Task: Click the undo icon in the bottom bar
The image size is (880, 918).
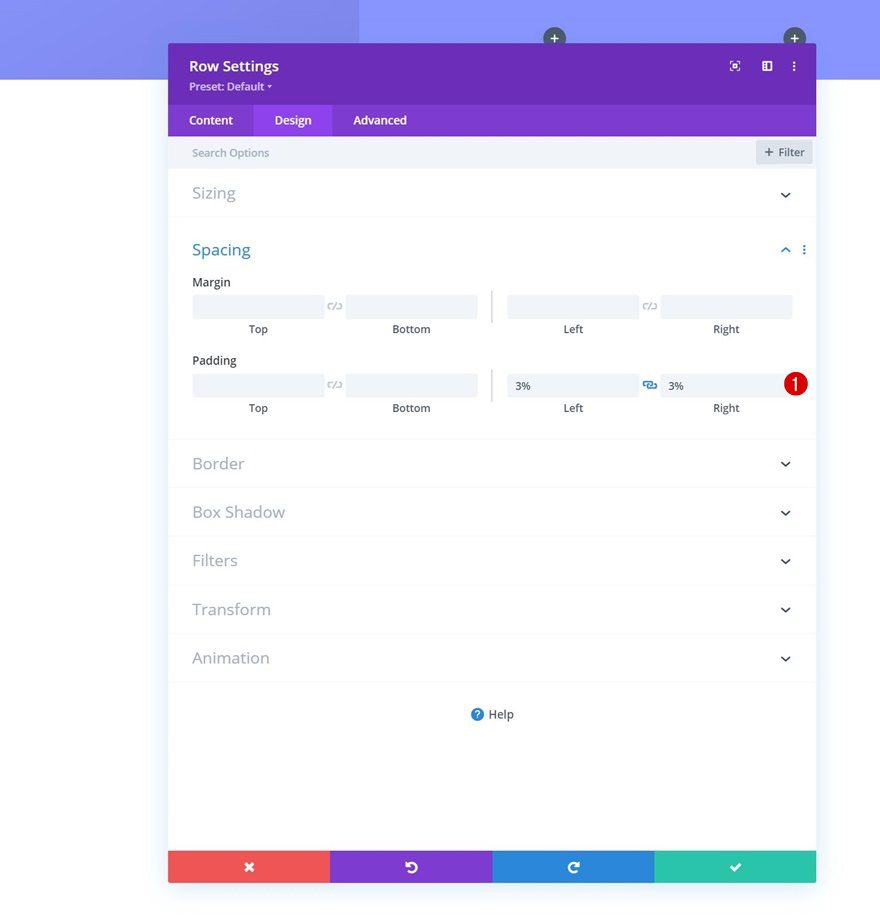Action: [x=411, y=866]
